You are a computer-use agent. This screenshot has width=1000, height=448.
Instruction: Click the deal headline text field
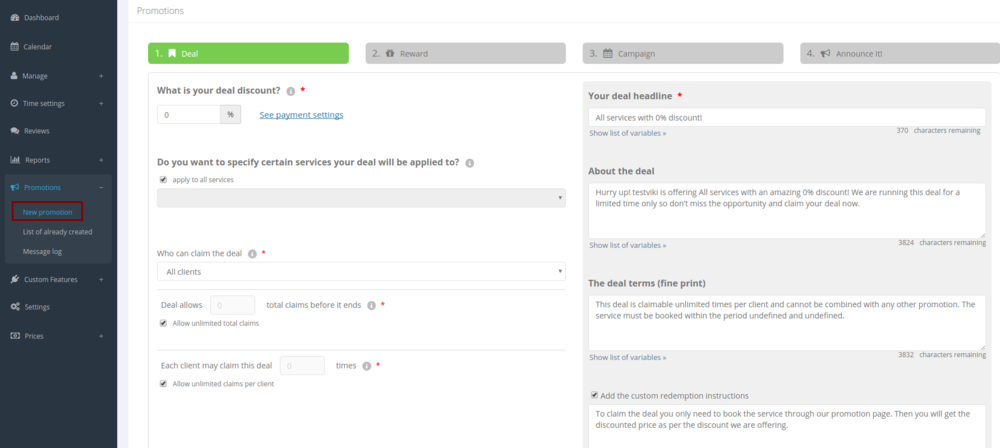pos(786,117)
